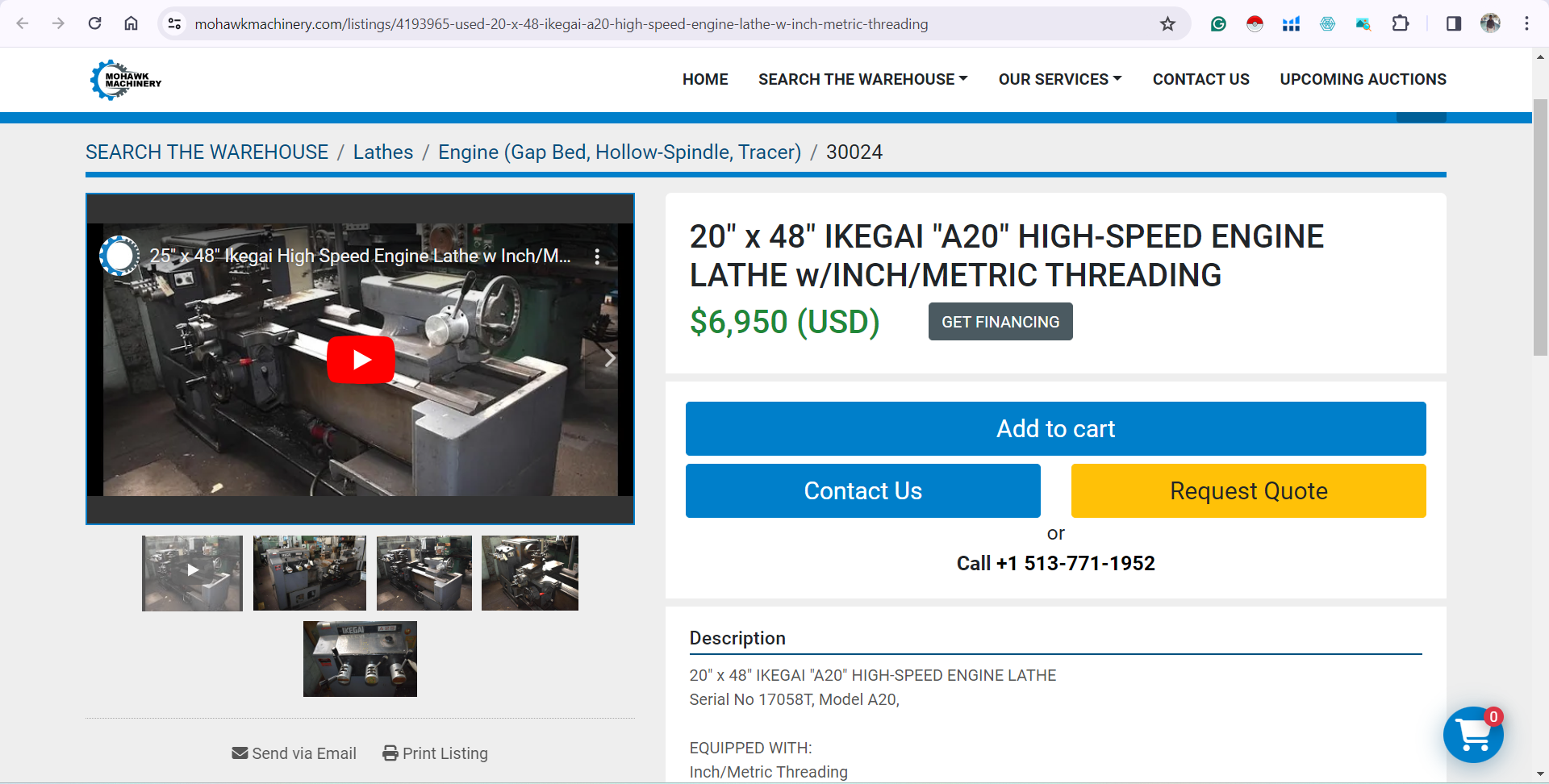Screen dimensions: 1549x784
Task: Click Engine (Gap Bed, Hollow-Spindle, Tracer) breadcrumb
Action: (620, 152)
